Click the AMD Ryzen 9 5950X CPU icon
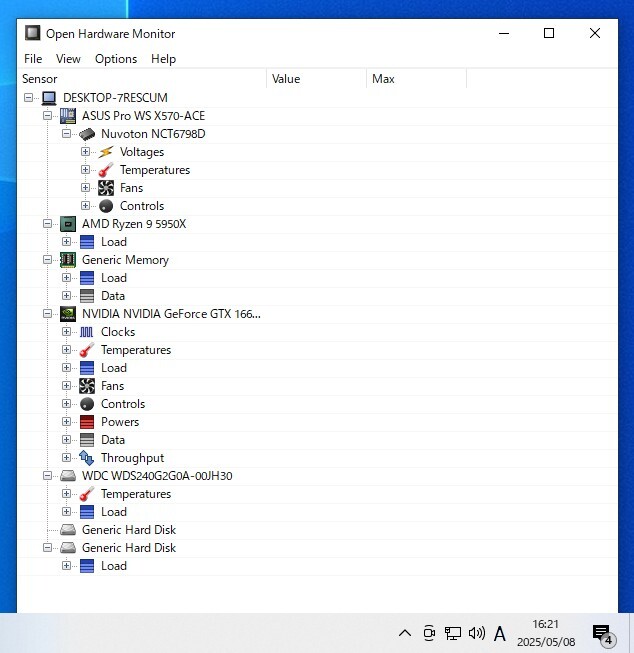This screenshot has width=634, height=653. pos(68,224)
